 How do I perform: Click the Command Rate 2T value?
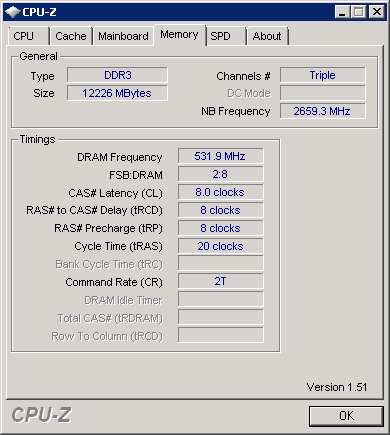point(220,281)
